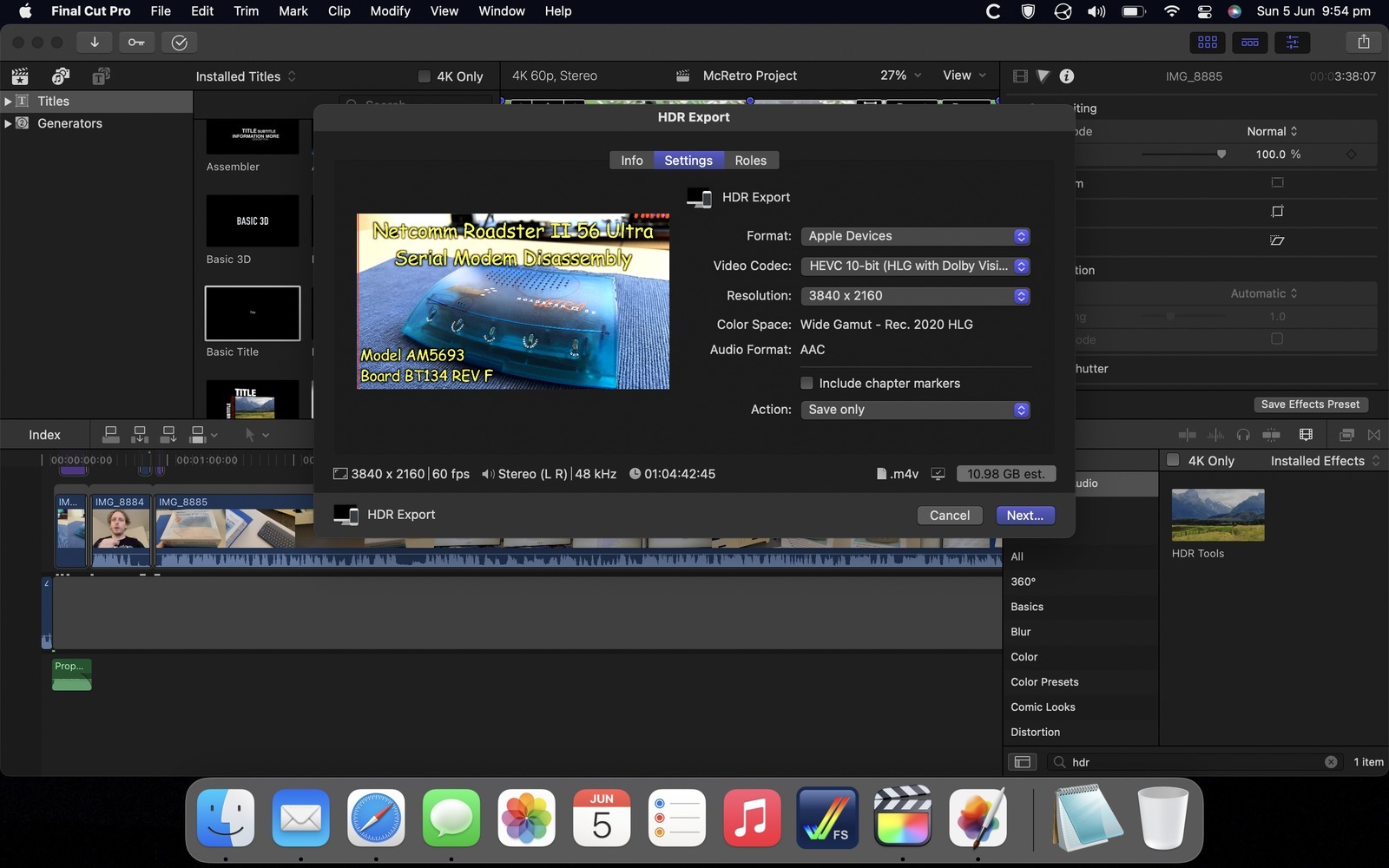The height and width of the screenshot is (868, 1389).
Task: Open Final Cut Pro in the Dock
Action: 903,818
